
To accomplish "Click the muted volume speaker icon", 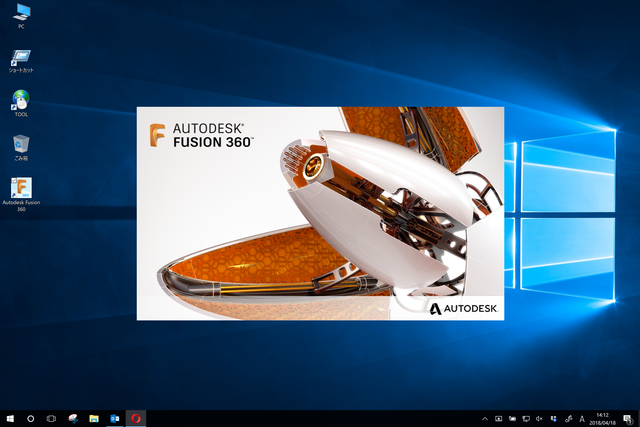I will click(539, 419).
